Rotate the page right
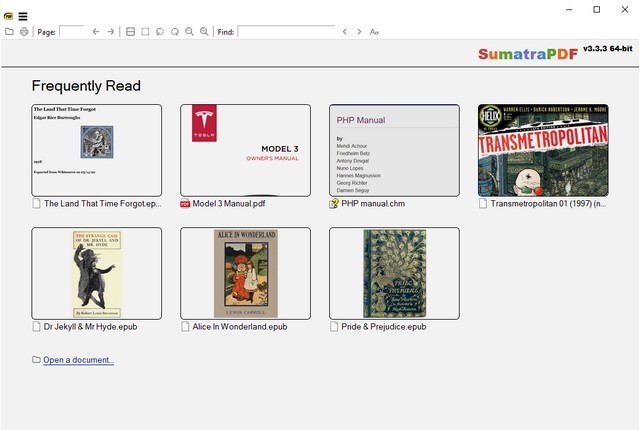The width and height of the screenshot is (640, 430). coord(174,32)
